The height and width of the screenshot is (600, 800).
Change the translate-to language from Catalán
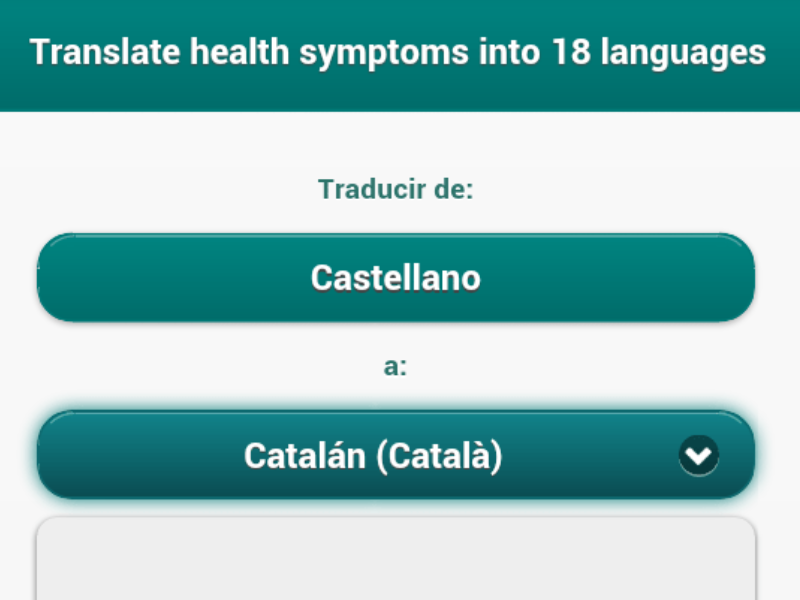click(x=396, y=455)
